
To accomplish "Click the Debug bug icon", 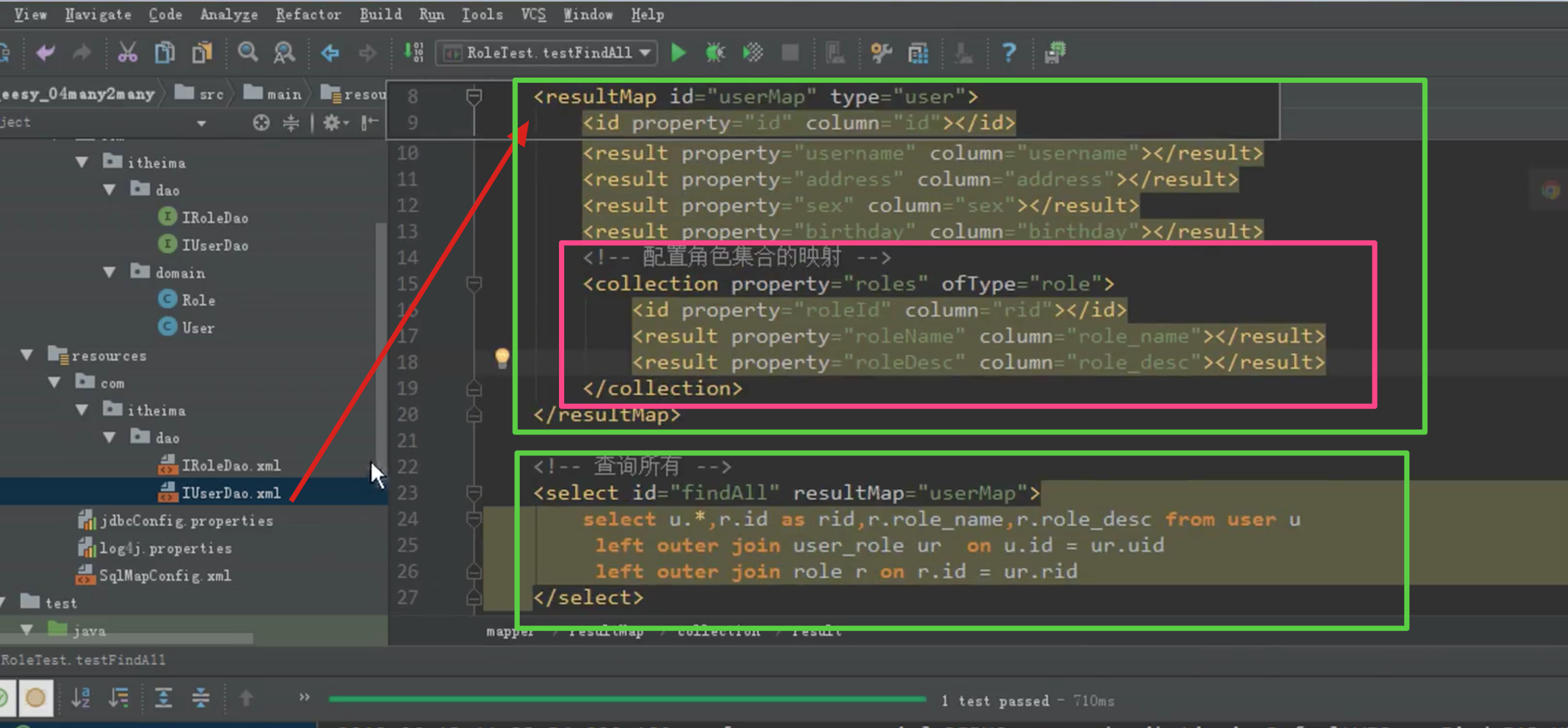I will pyautogui.click(x=715, y=53).
